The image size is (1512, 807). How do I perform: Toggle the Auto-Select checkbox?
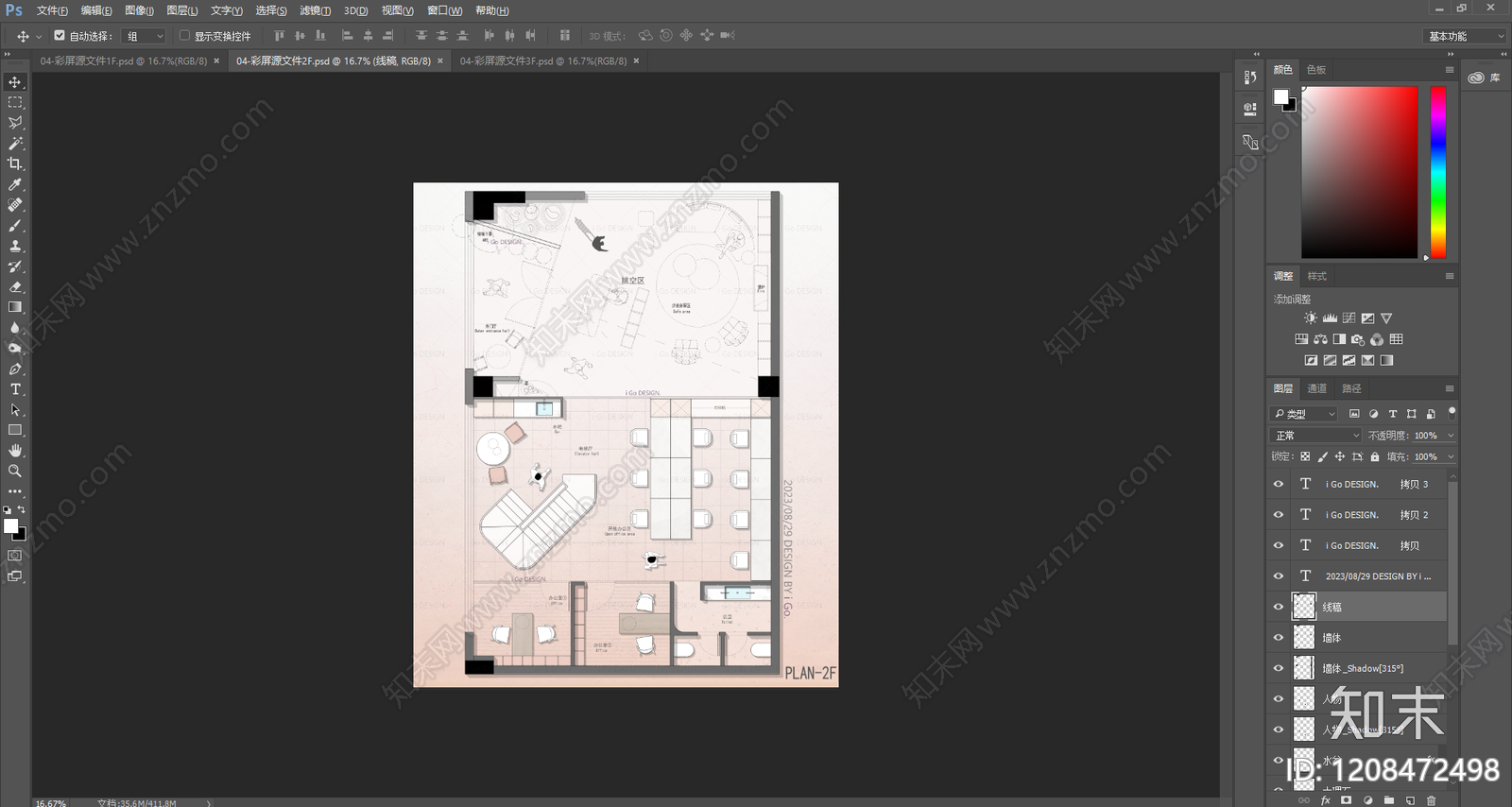tap(60, 36)
